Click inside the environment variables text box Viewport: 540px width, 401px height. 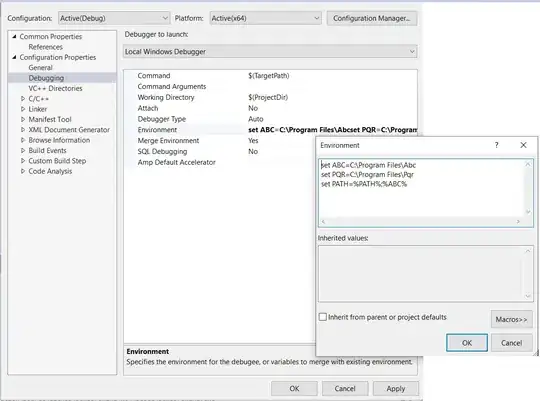pyautogui.click(x=422, y=188)
